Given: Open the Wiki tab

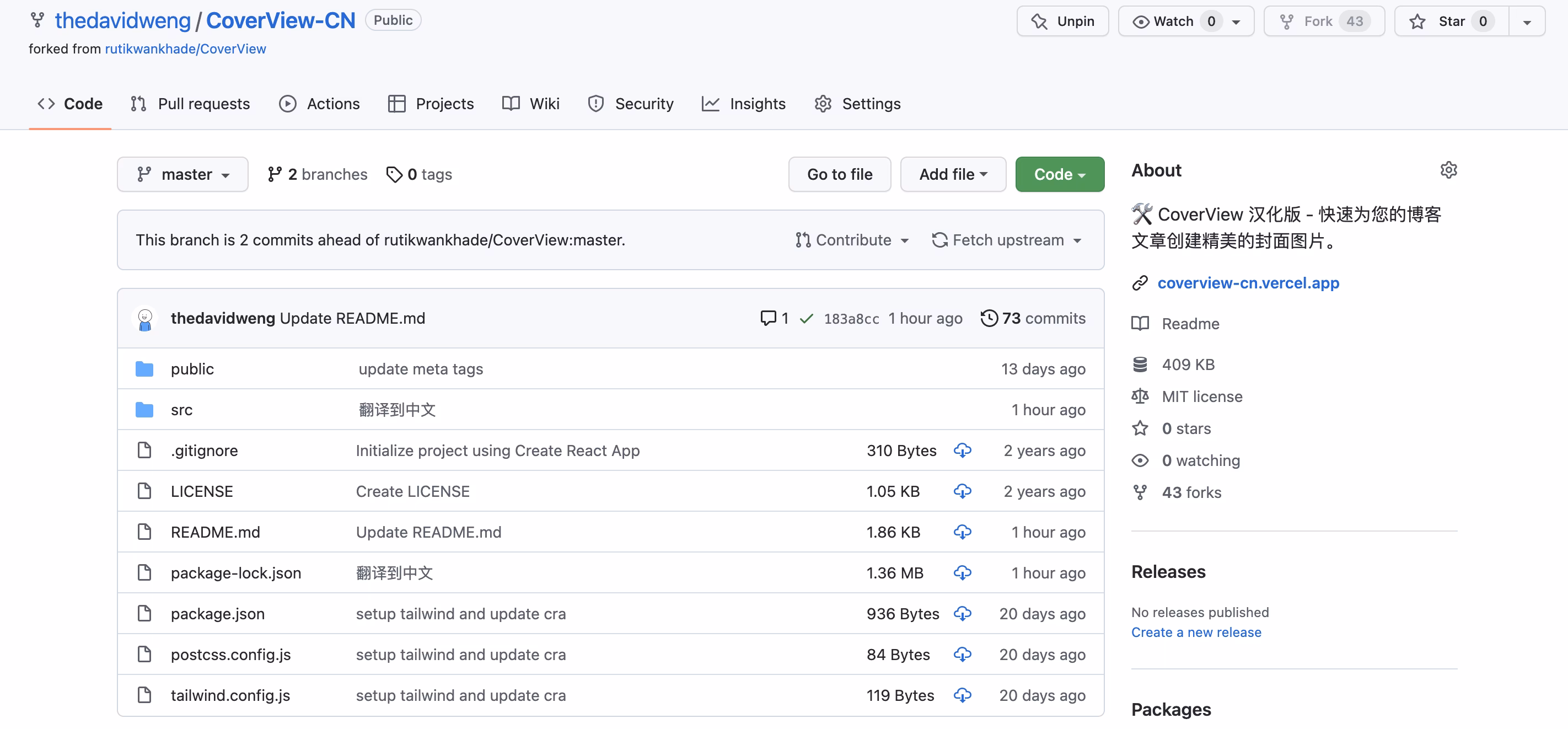Looking at the screenshot, I should coord(531,104).
